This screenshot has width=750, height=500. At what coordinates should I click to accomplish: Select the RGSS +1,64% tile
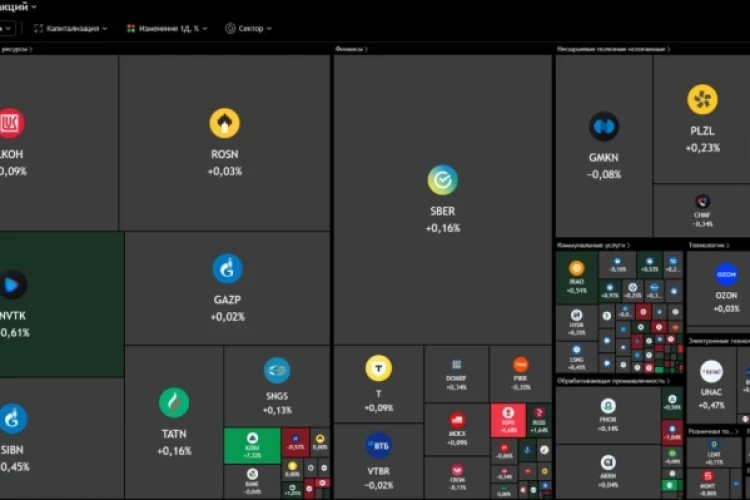tap(539, 420)
